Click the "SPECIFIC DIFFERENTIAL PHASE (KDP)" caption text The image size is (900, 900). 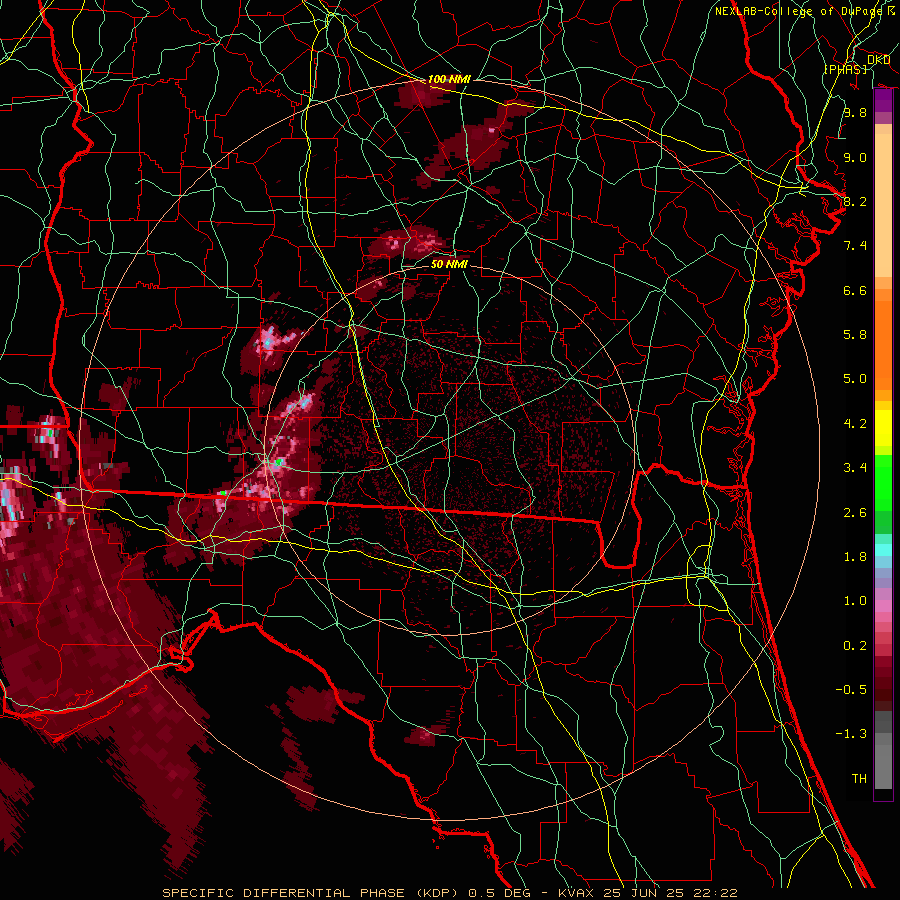point(309,893)
